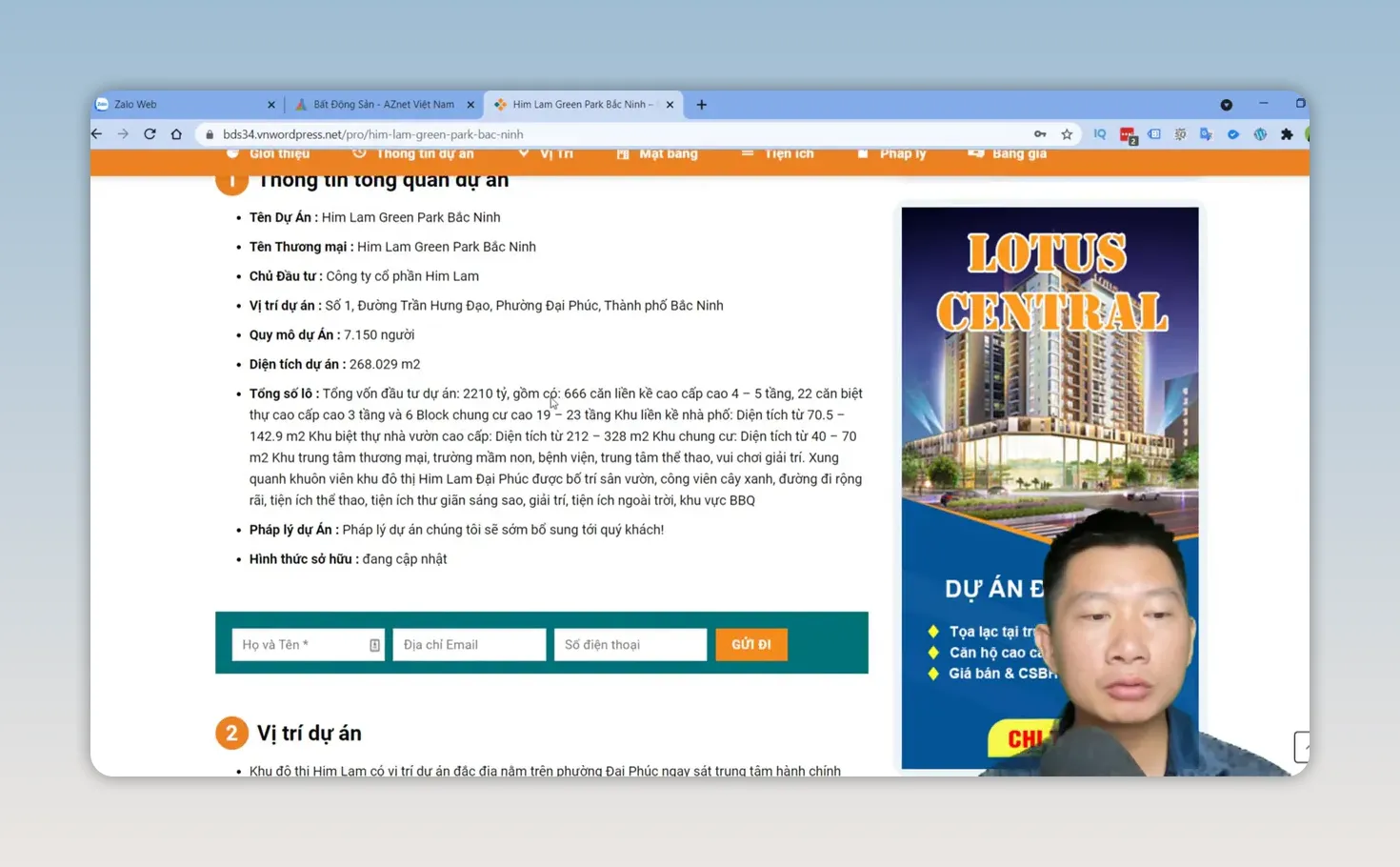Jump to Thông tin dự án section
The image size is (1400, 867).
[413, 153]
